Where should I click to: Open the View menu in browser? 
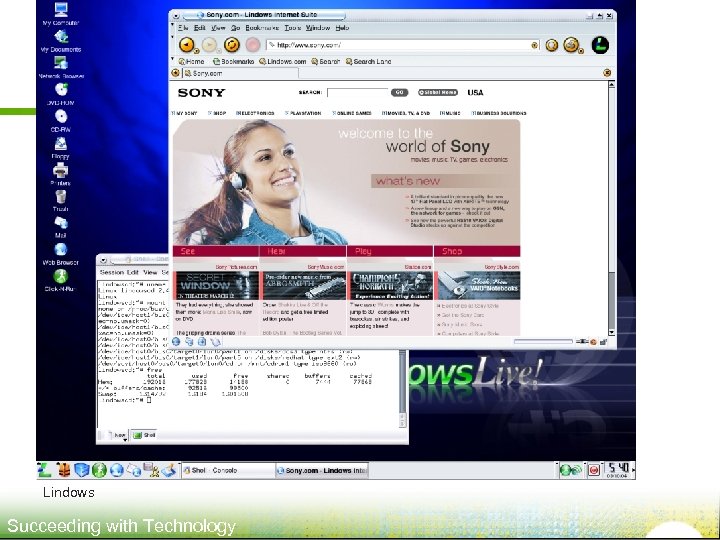(218, 28)
